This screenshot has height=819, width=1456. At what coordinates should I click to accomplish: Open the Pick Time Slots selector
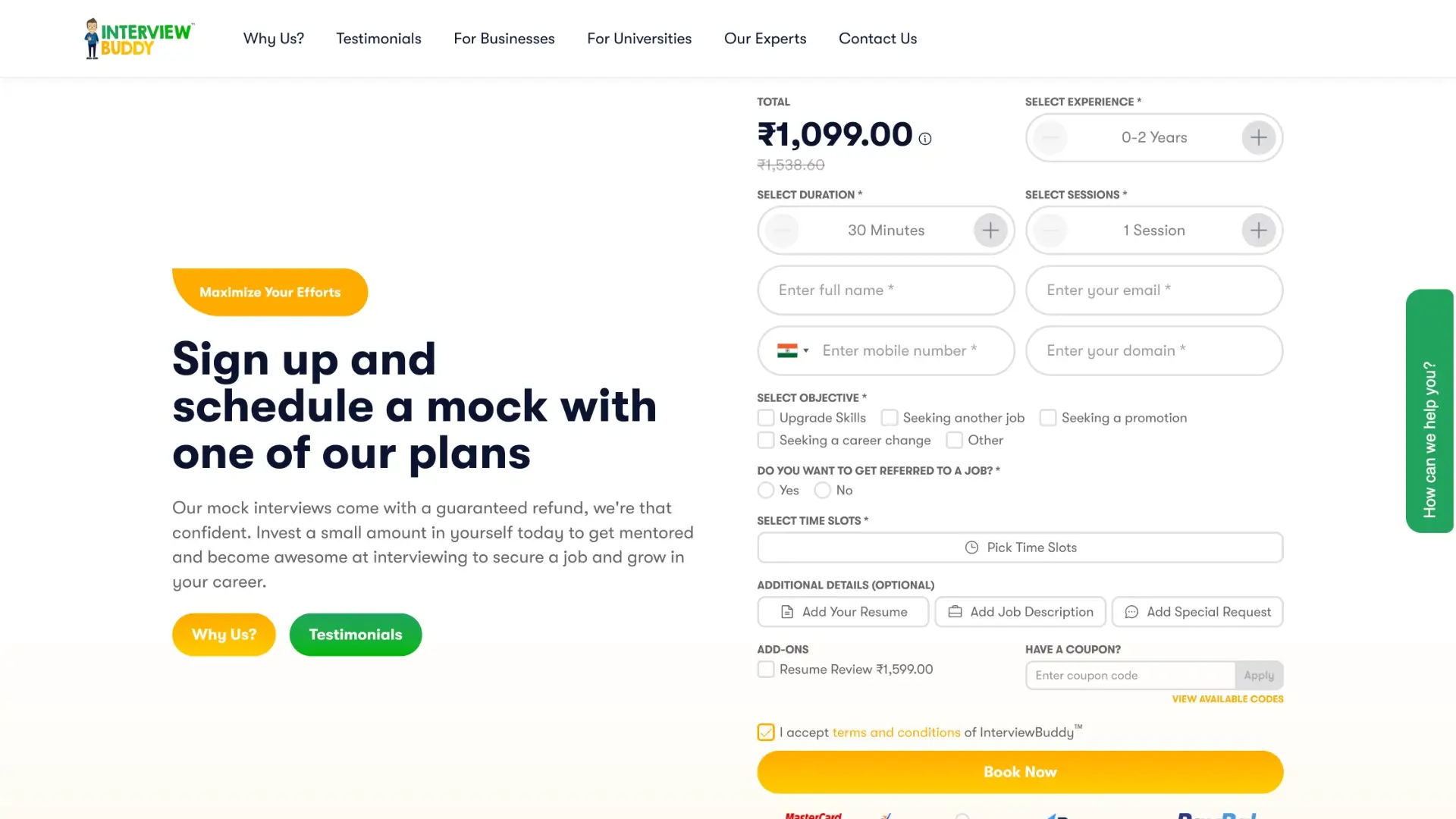pos(1020,548)
